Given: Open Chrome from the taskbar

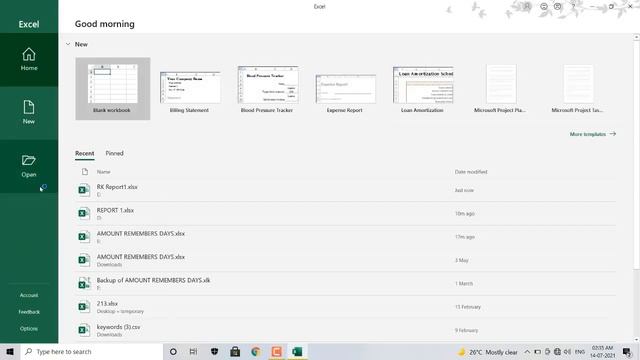Looking at the screenshot, I should (256, 351).
